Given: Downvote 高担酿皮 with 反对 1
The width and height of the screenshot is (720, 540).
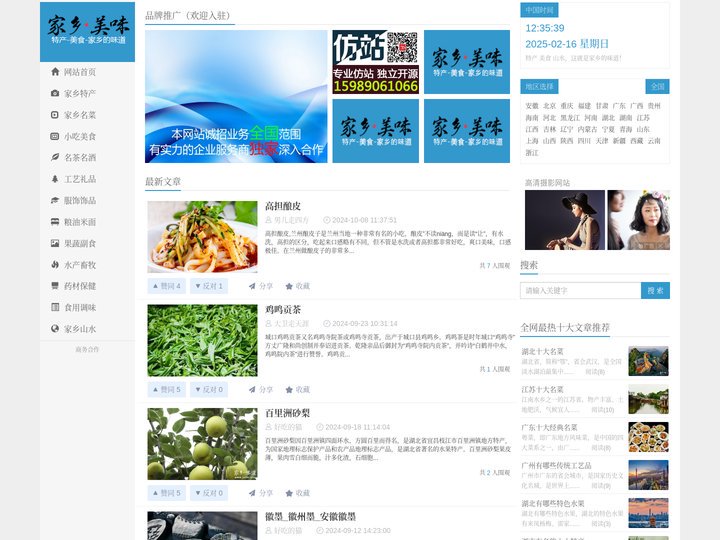Looking at the screenshot, I should 209,286.
